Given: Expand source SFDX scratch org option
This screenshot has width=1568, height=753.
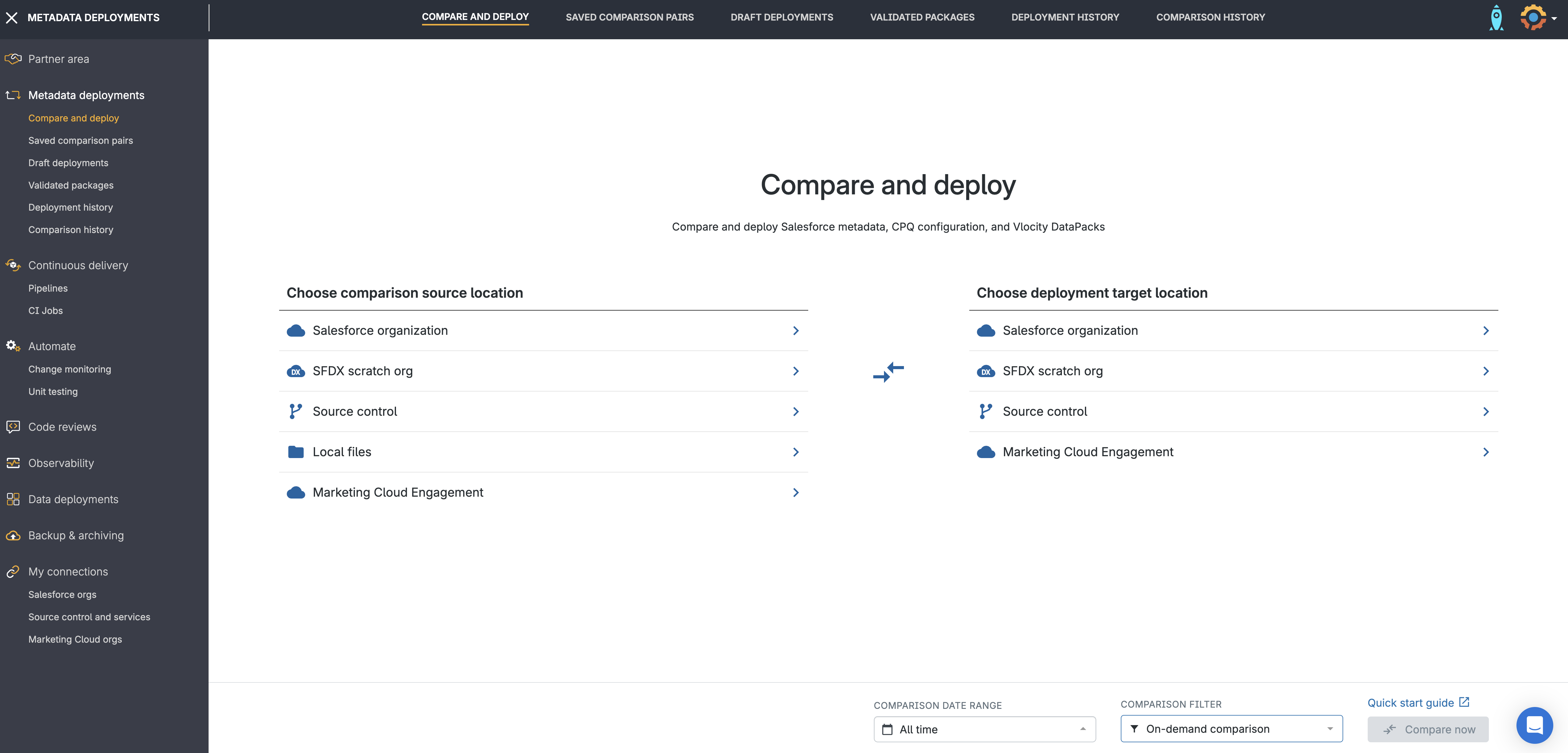Looking at the screenshot, I should [x=543, y=371].
